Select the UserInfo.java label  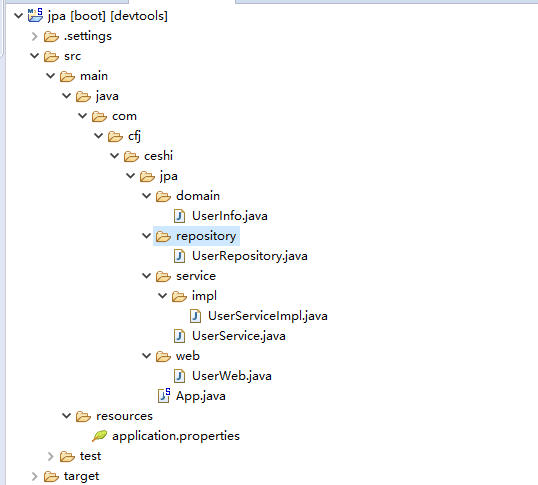(230, 216)
